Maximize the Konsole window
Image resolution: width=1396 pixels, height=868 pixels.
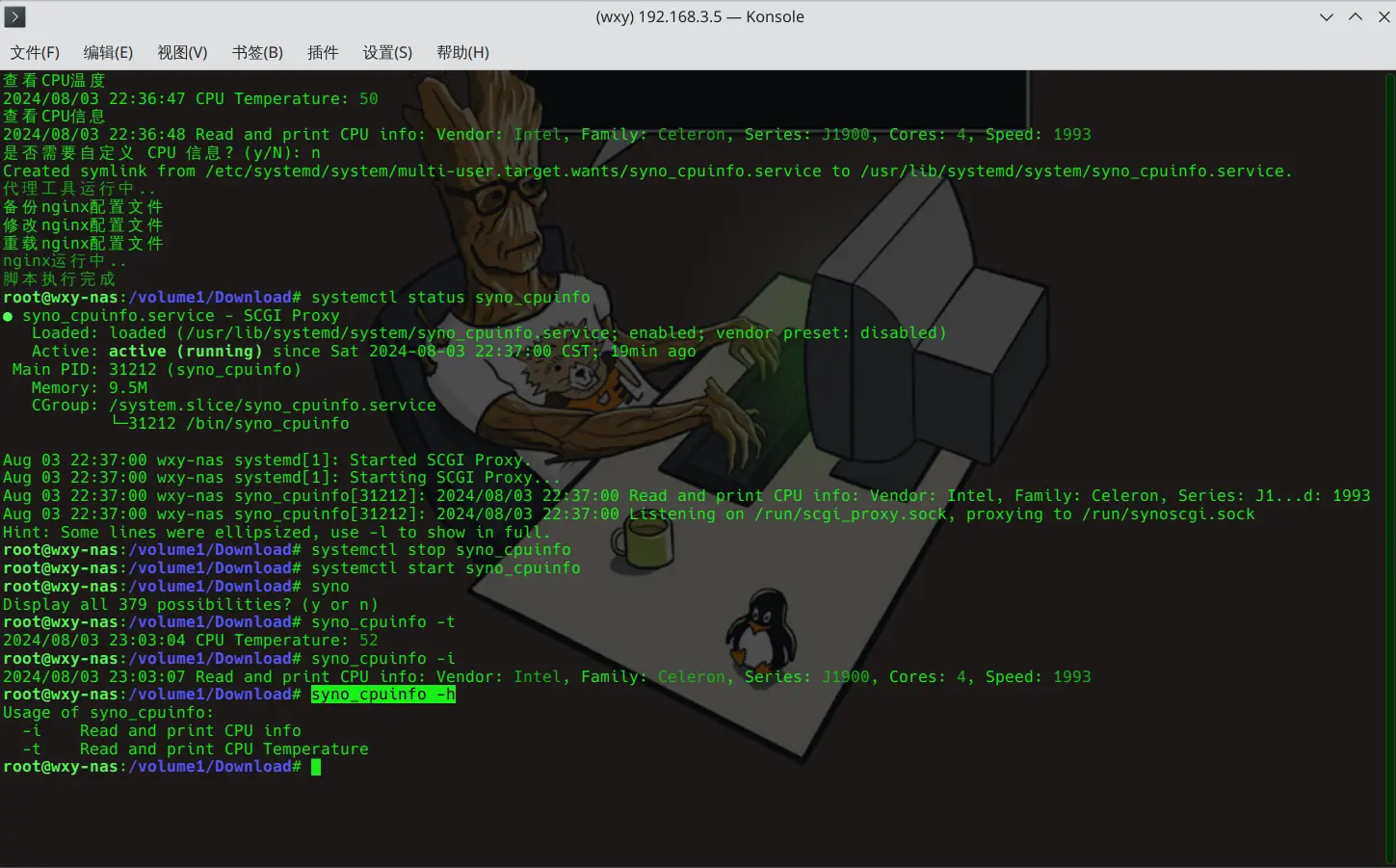[x=1356, y=16]
